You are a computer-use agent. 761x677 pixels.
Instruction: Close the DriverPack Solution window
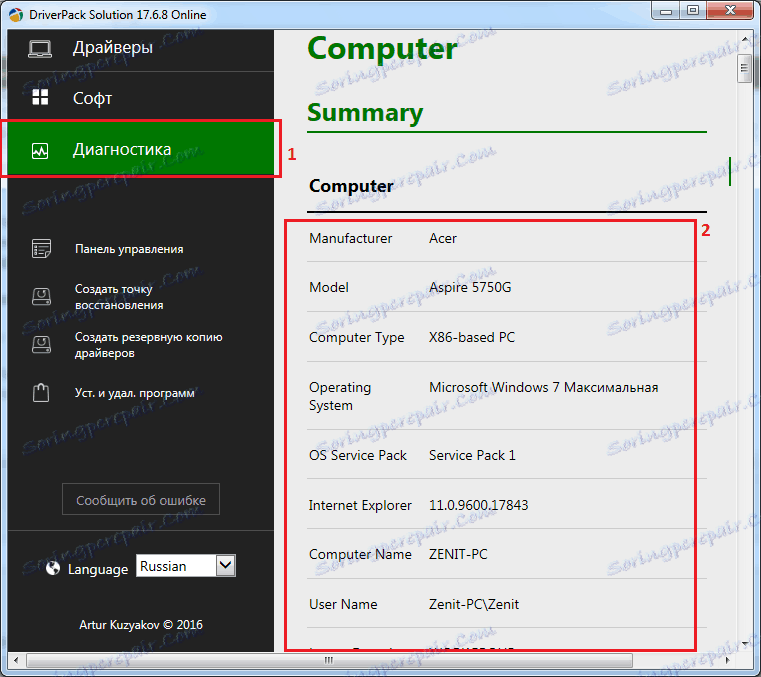(x=730, y=10)
